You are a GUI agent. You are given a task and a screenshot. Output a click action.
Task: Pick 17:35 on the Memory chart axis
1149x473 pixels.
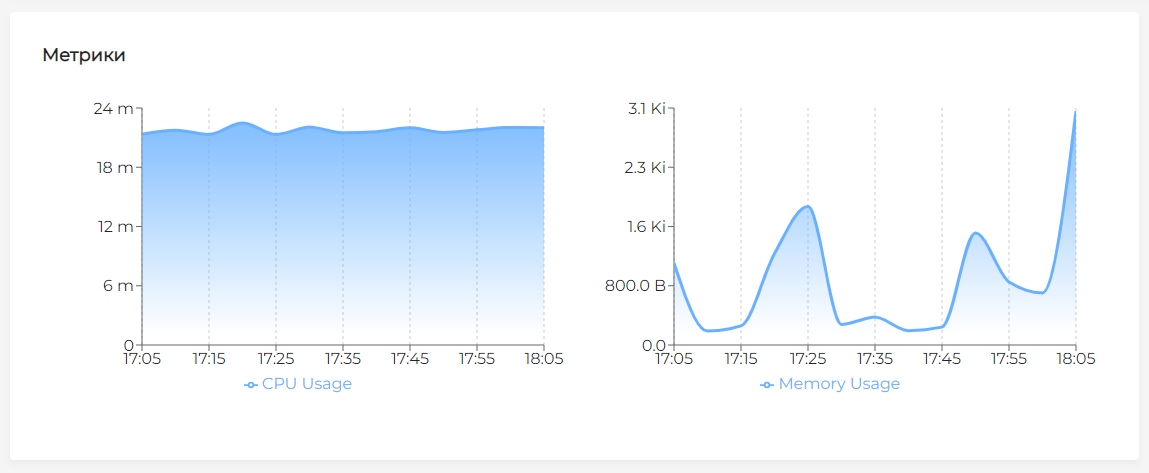(x=874, y=358)
